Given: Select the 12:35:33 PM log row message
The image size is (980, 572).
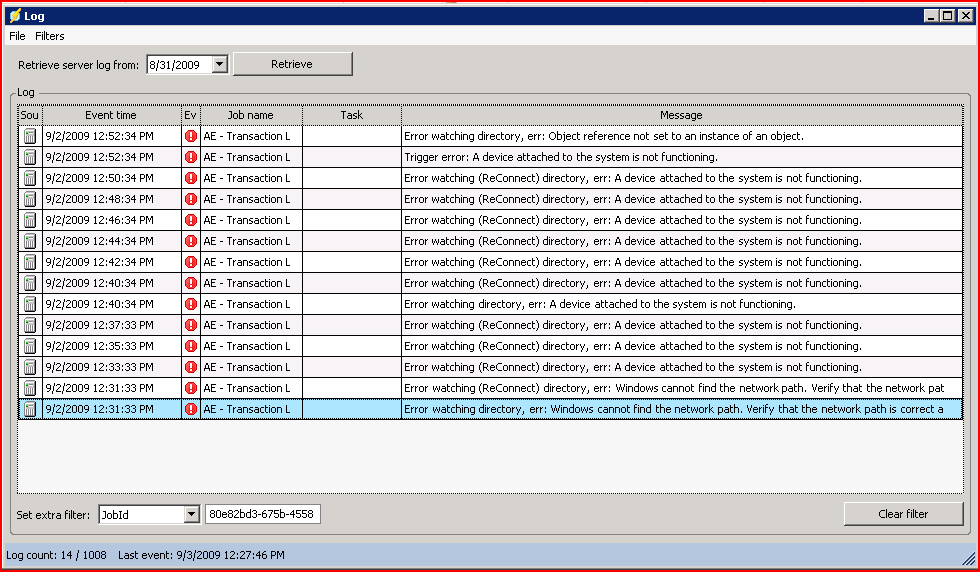Looking at the screenshot, I should click(x=632, y=346).
